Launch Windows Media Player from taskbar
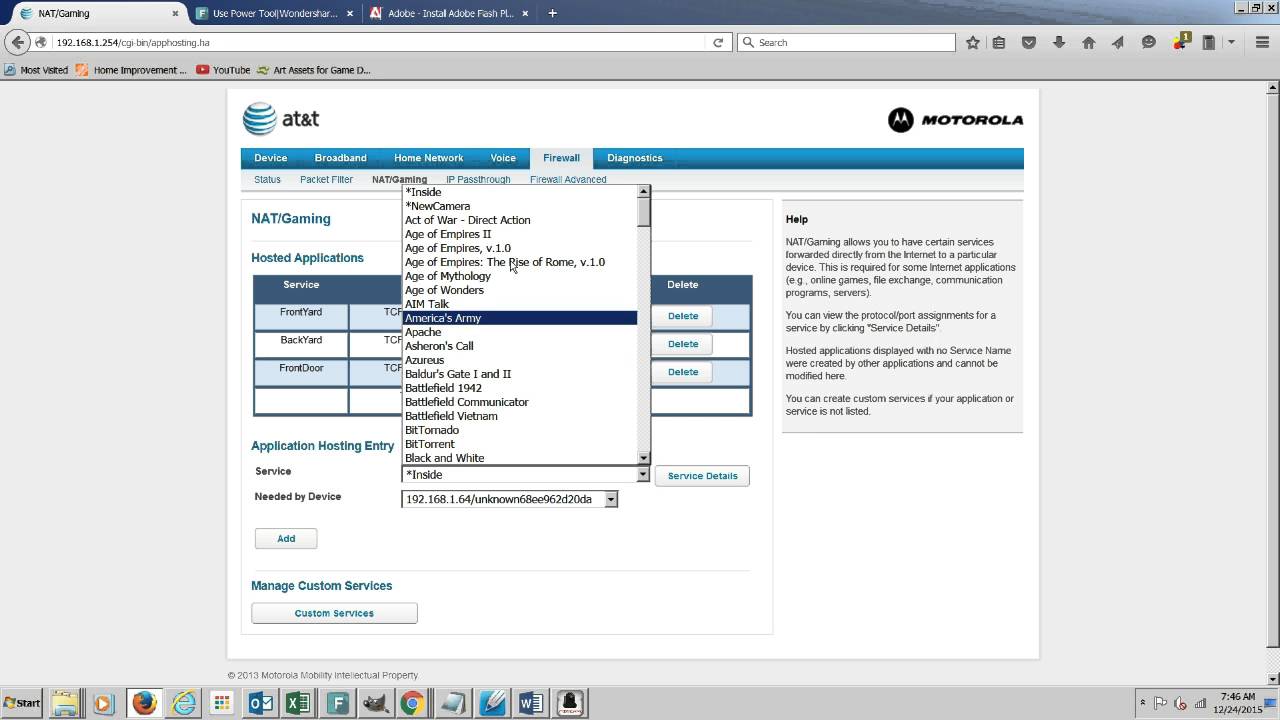The height and width of the screenshot is (720, 1280). click(103, 703)
